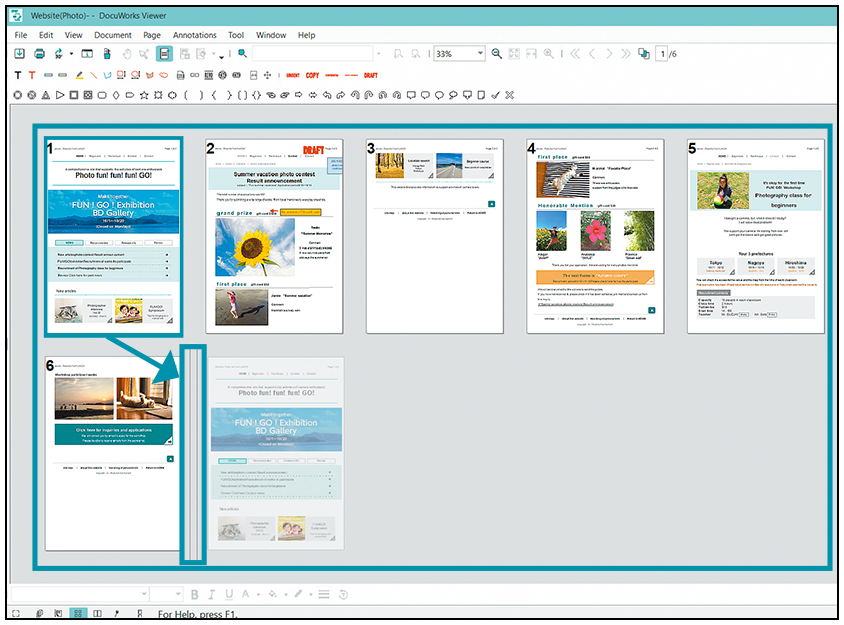This screenshot has height=625, width=844.
Task: Toggle the highlighted page view mode button
Action: tap(166, 54)
